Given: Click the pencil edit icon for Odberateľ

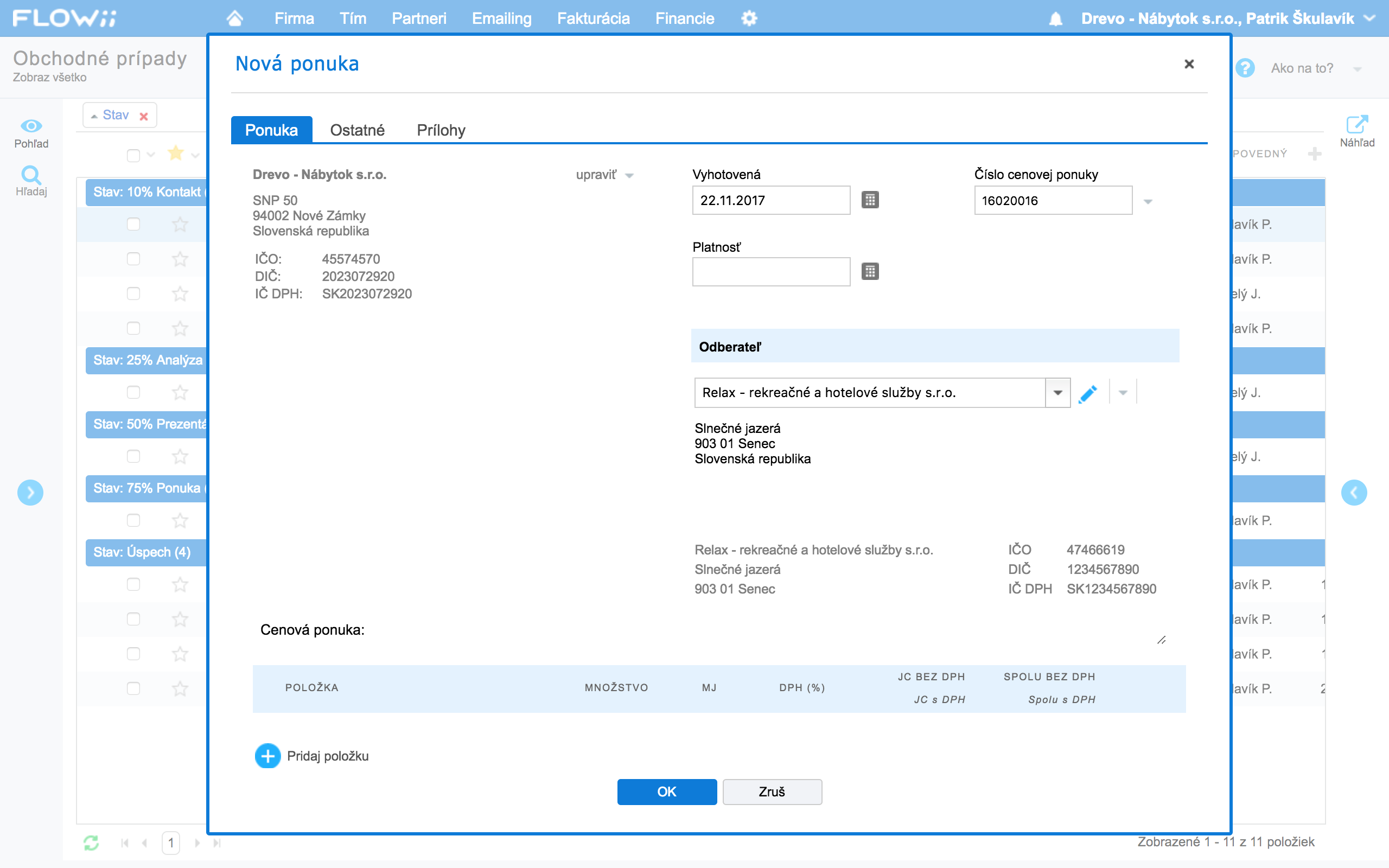Looking at the screenshot, I should [x=1087, y=393].
